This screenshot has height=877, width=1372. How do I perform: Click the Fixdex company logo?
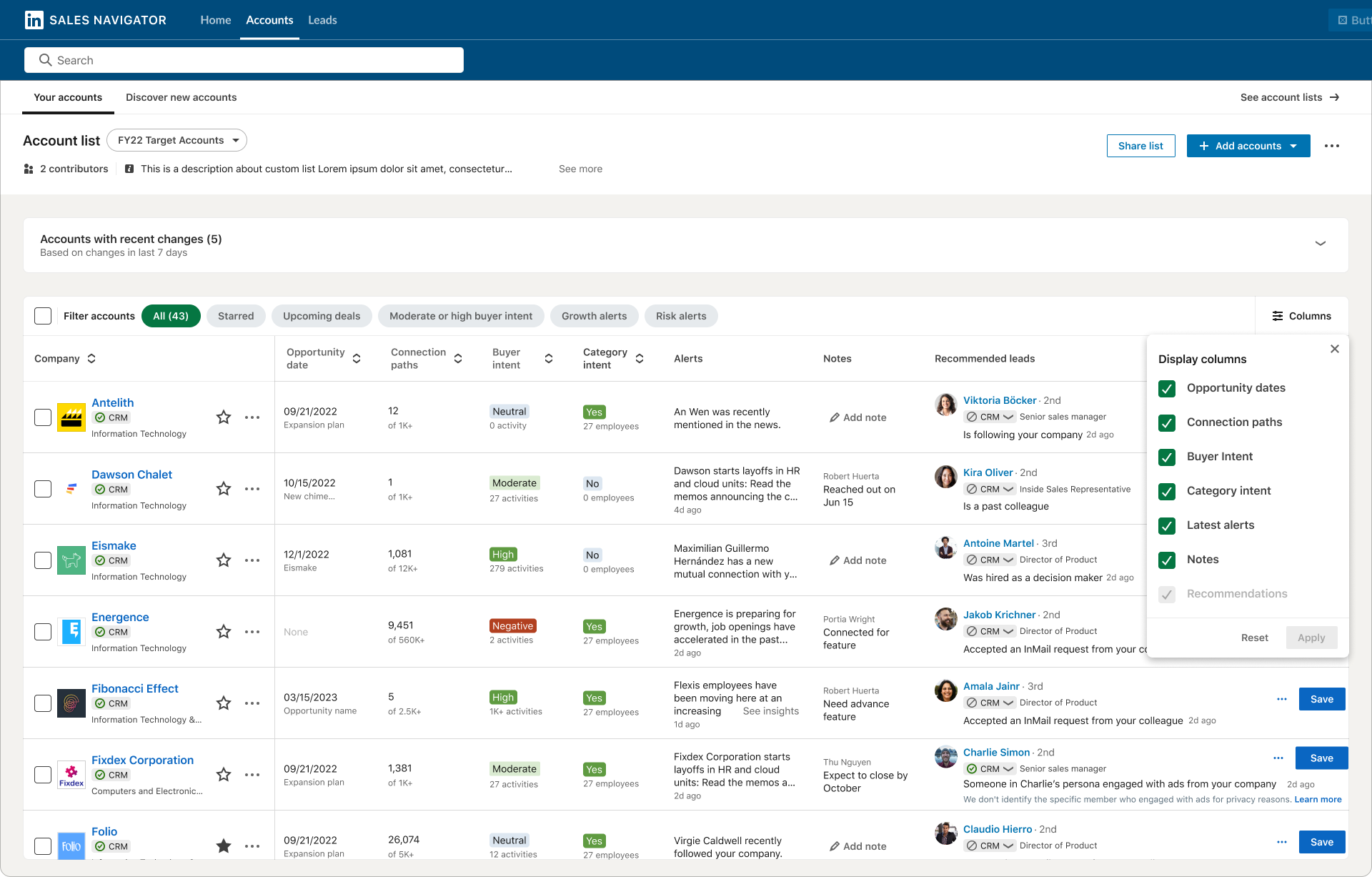[71, 775]
